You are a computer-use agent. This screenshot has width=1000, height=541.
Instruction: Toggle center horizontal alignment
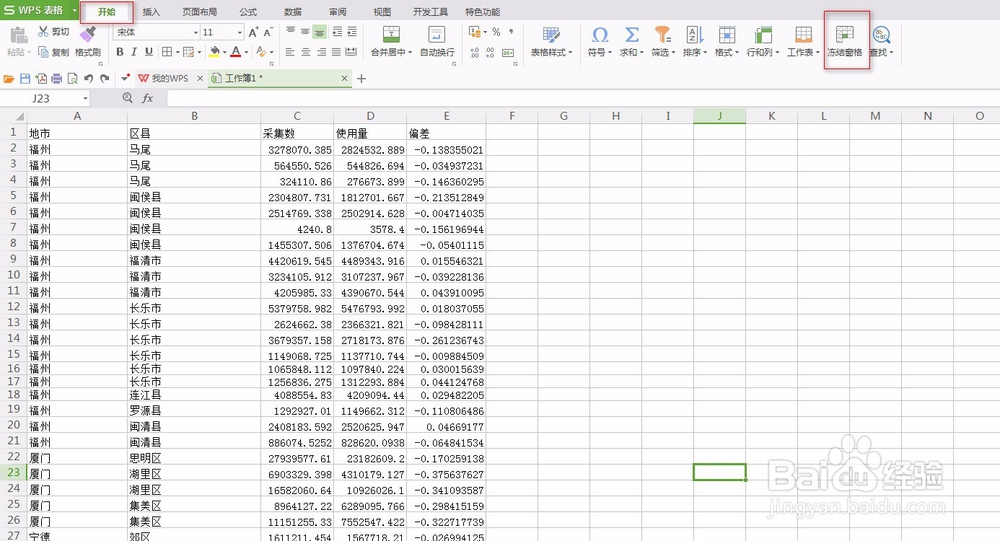(305, 52)
